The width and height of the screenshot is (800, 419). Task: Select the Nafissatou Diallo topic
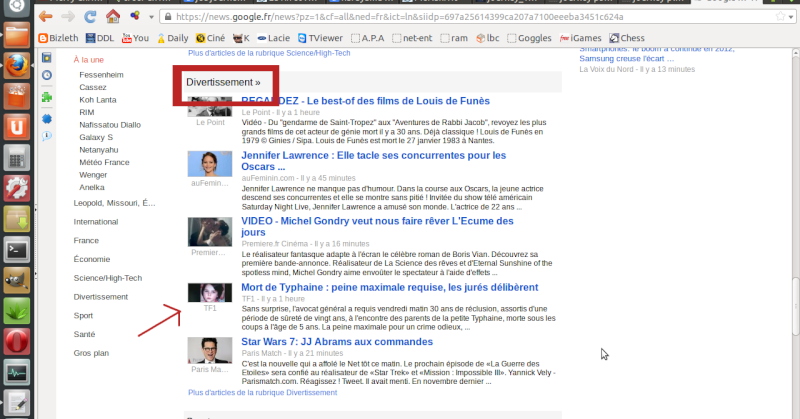coord(110,125)
